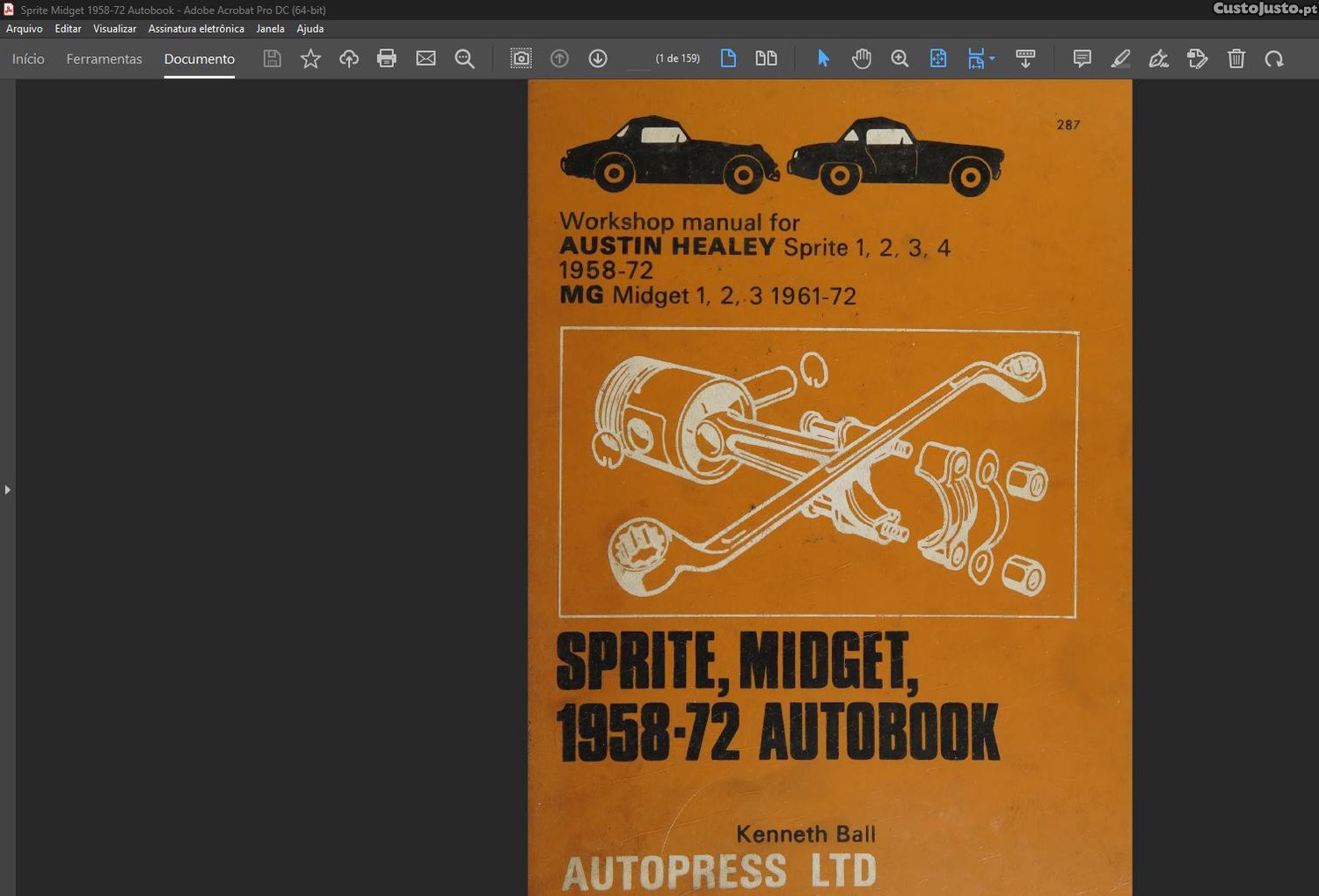The width and height of the screenshot is (1319, 896).
Task: Switch to the Ferramentas tab
Action: pos(104,59)
